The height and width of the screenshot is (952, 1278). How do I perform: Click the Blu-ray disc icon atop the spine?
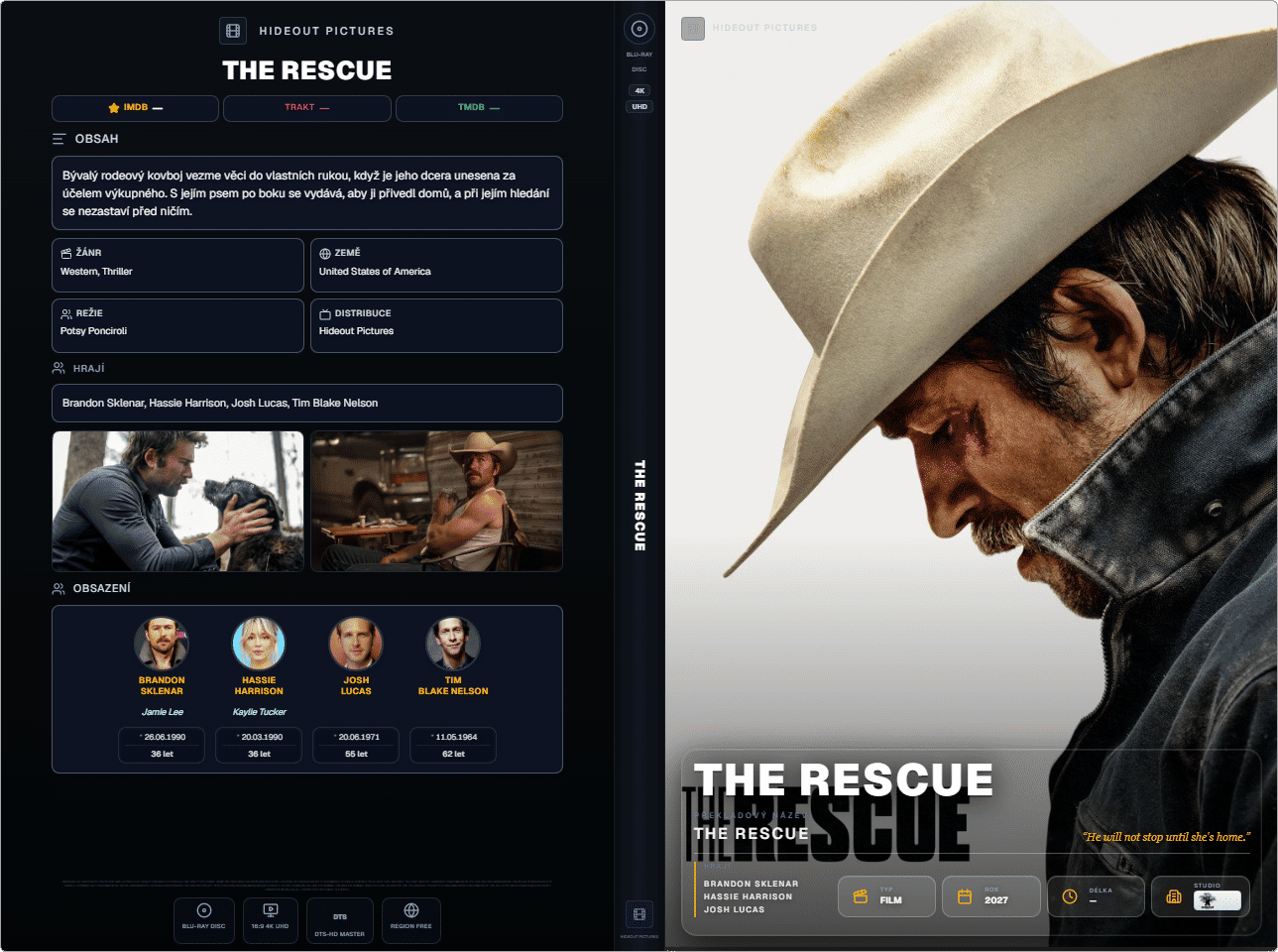pos(639,29)
